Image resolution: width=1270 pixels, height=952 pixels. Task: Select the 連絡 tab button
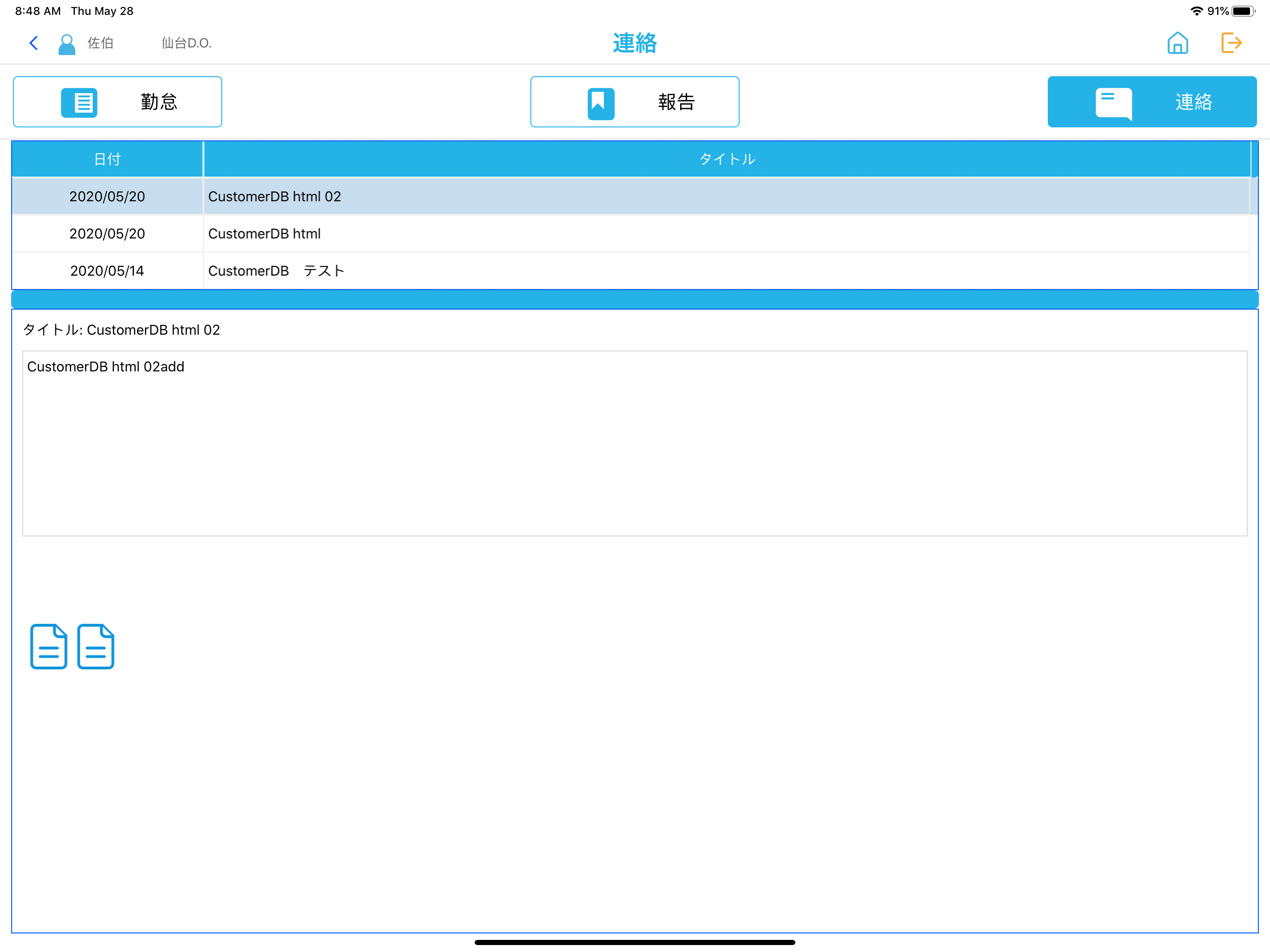coord(1152,102)
